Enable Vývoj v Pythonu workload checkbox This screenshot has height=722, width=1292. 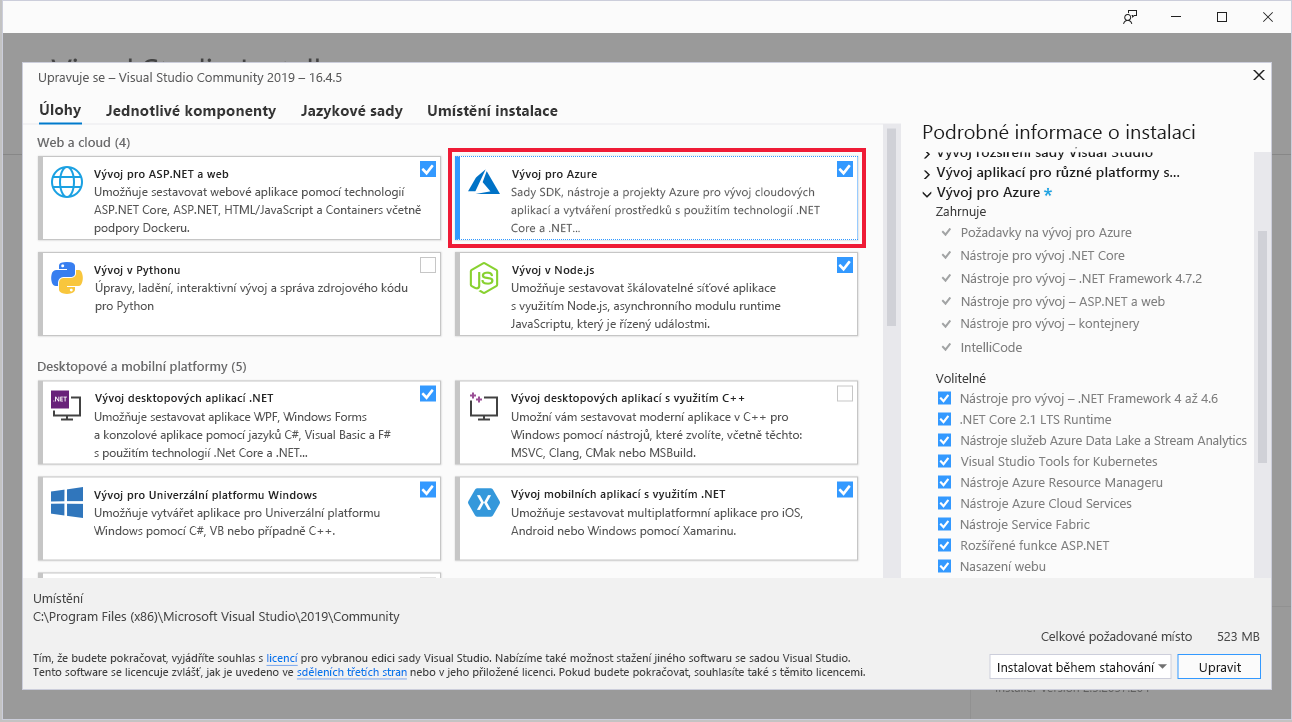[428, 265]
